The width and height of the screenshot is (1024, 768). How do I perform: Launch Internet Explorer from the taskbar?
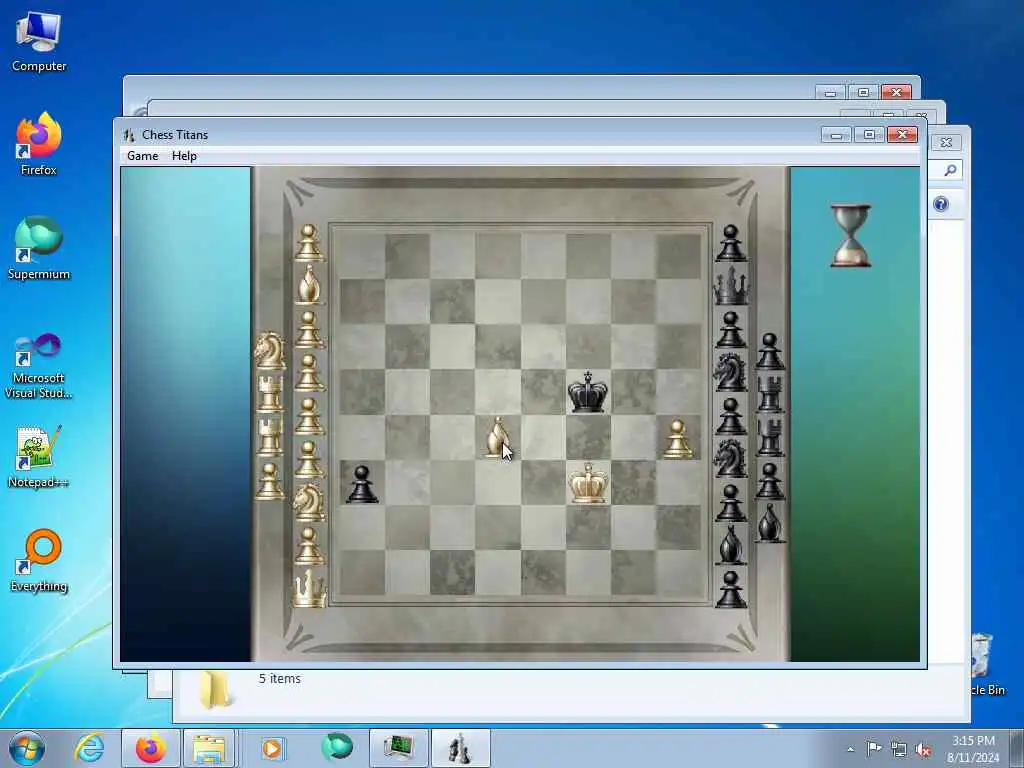pos(89,748)
